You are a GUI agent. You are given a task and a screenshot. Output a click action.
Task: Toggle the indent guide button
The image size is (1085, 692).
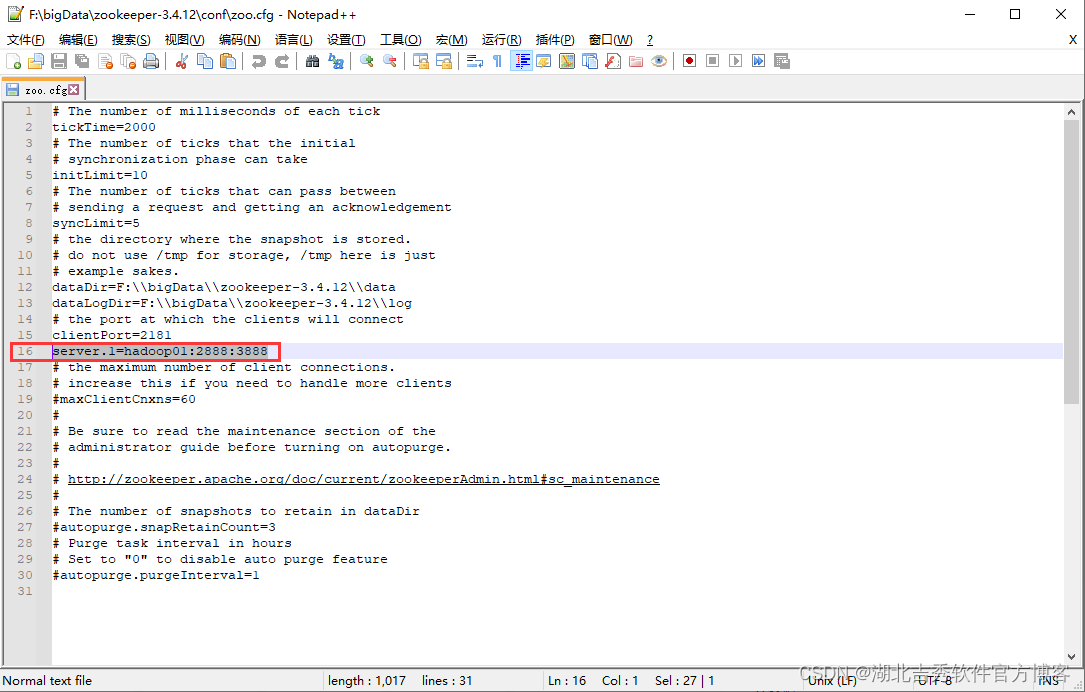coord(521,62)
